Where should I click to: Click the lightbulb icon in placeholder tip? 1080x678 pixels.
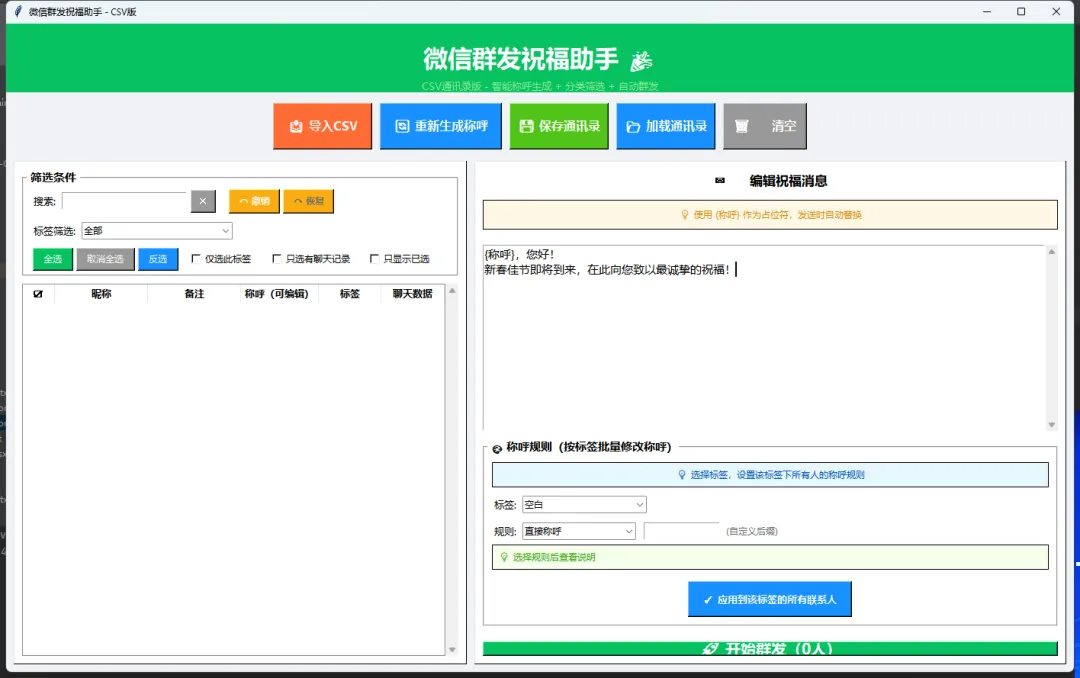pyautogui.click(x=685, y=215)
